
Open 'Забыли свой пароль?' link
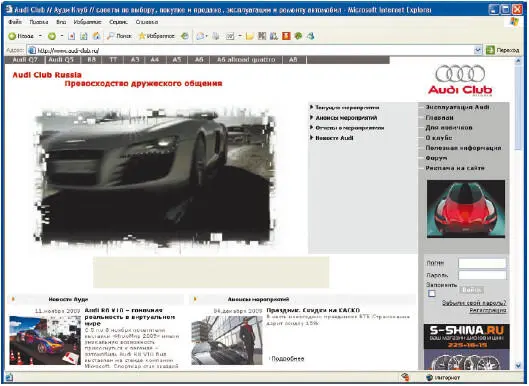point(474,303)
